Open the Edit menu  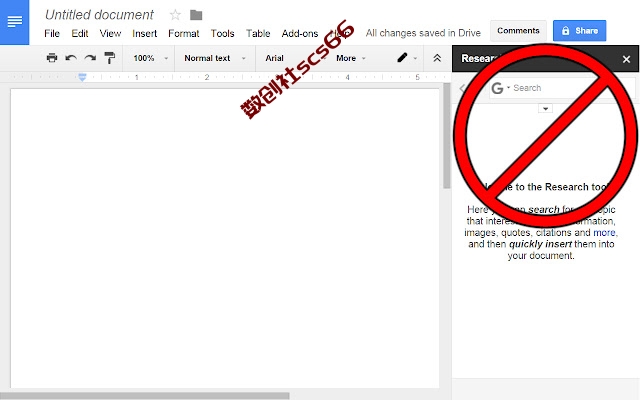[80, 33]
